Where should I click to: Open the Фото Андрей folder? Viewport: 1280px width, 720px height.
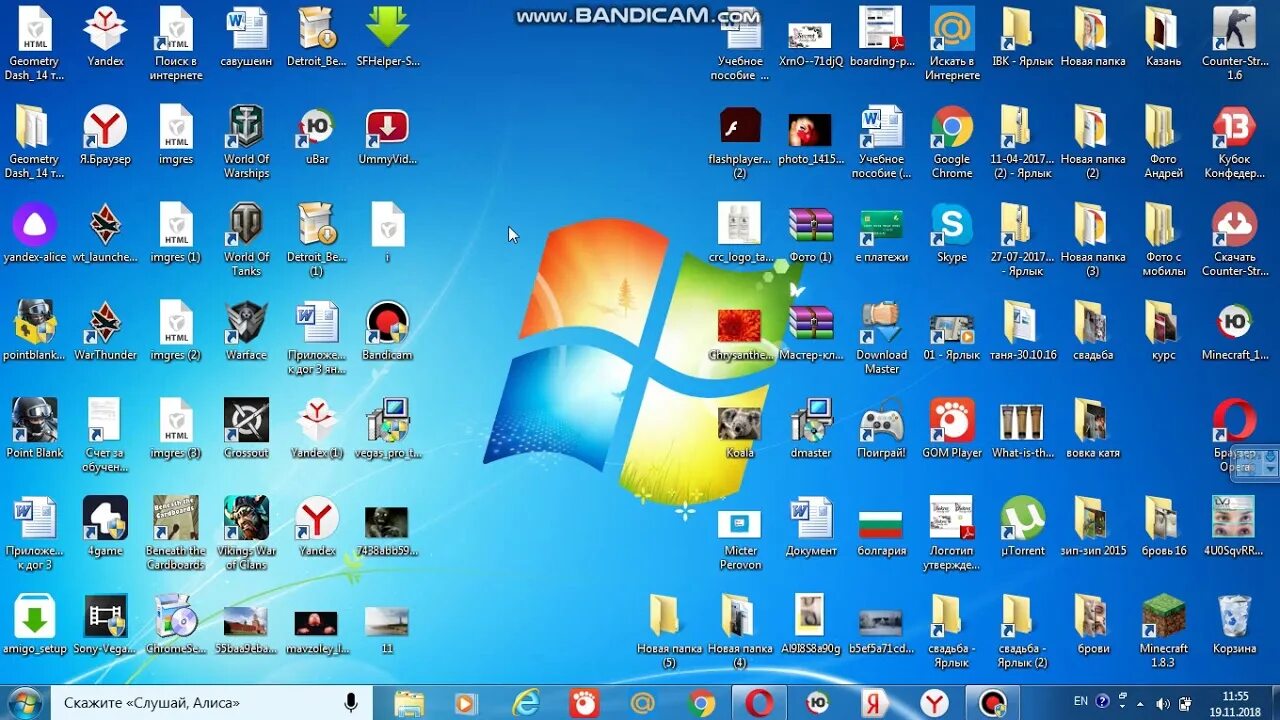click(x=1164, y=141)
